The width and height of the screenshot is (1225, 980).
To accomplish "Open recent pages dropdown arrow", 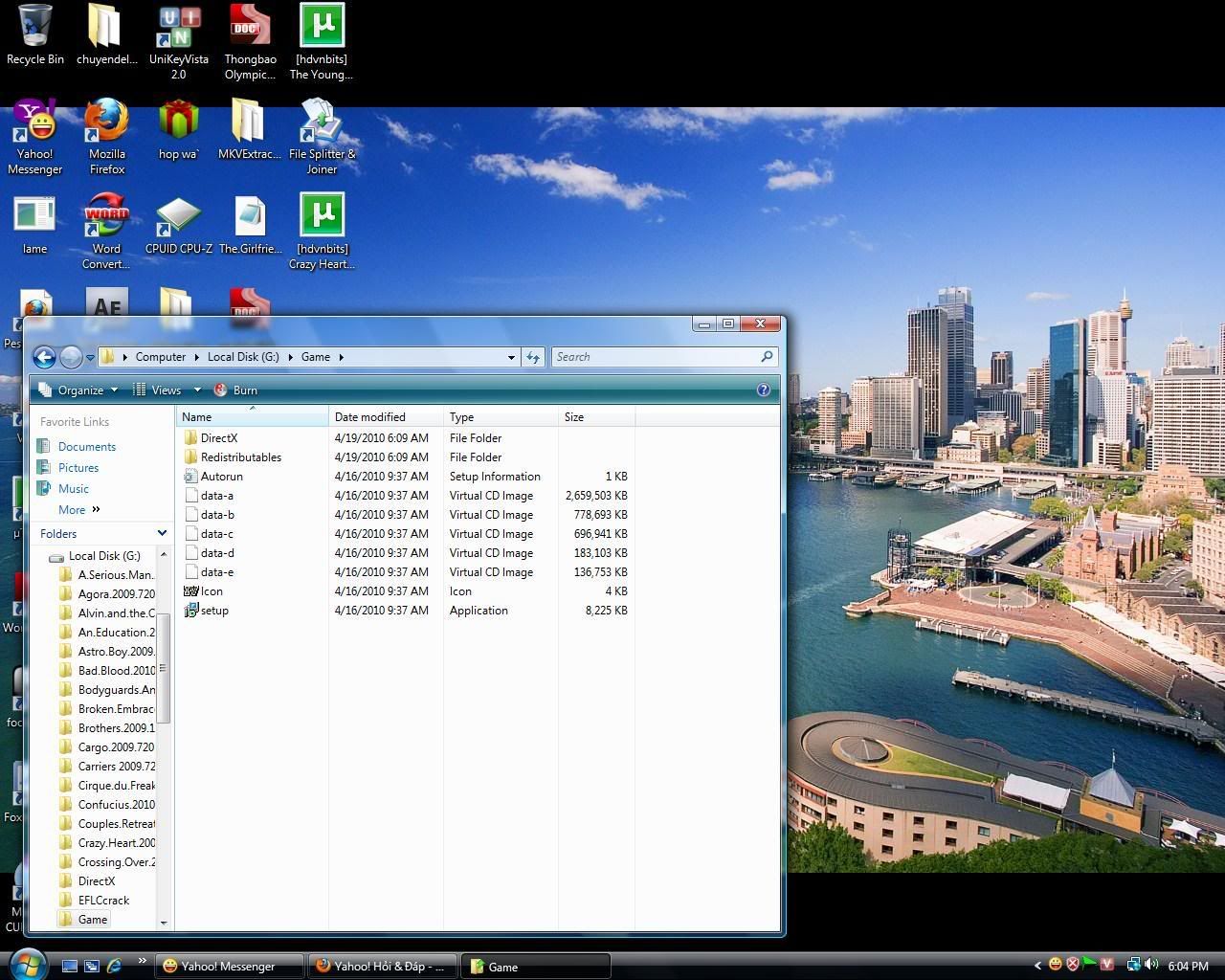I will click(90, 357).
